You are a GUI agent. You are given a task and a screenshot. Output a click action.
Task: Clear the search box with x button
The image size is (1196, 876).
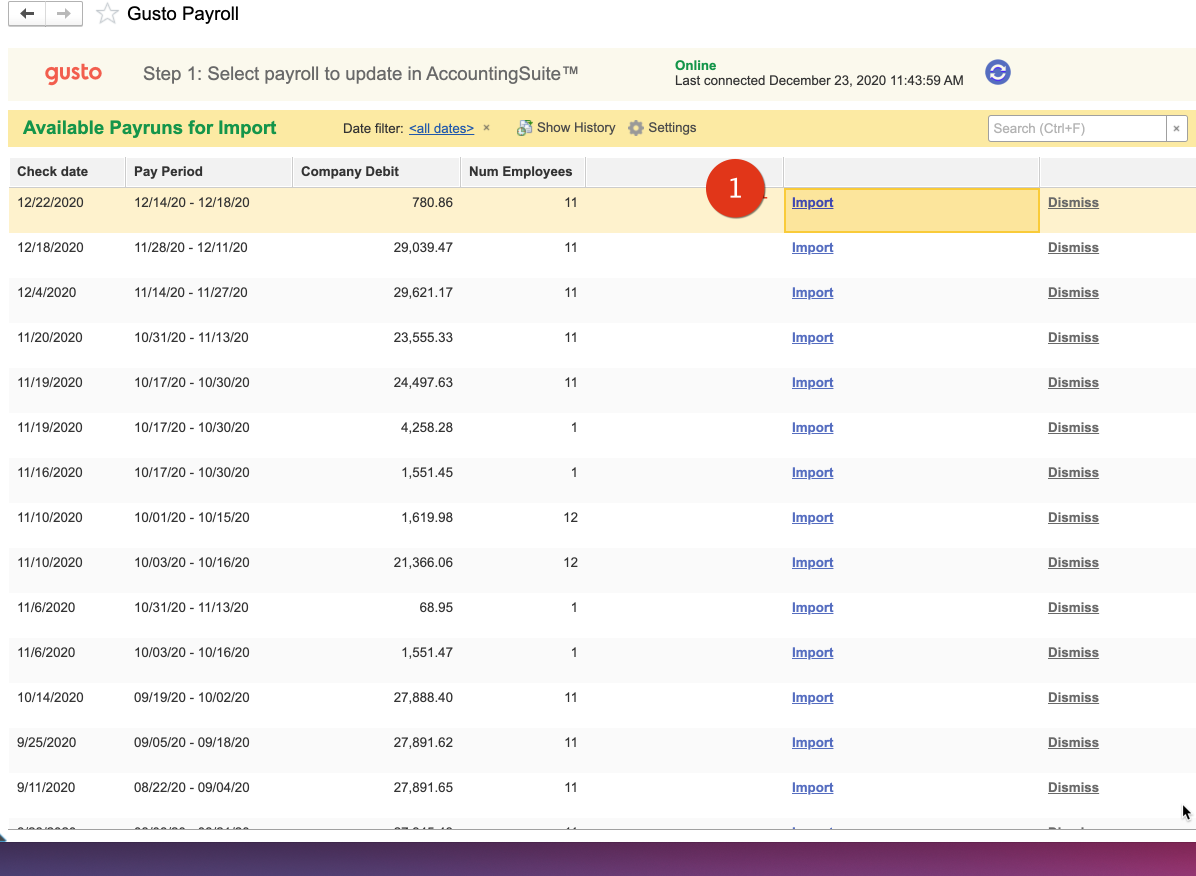click(1176, 128)
